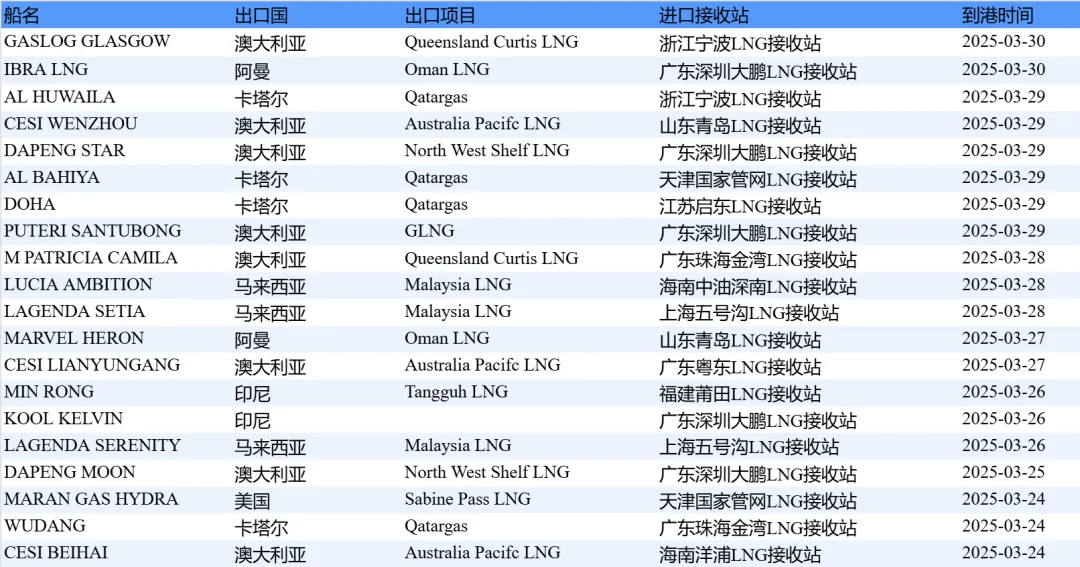Click 上海五号沟LNG接收站 in LAGENDA SETIA row

click(x=749, y=313)
